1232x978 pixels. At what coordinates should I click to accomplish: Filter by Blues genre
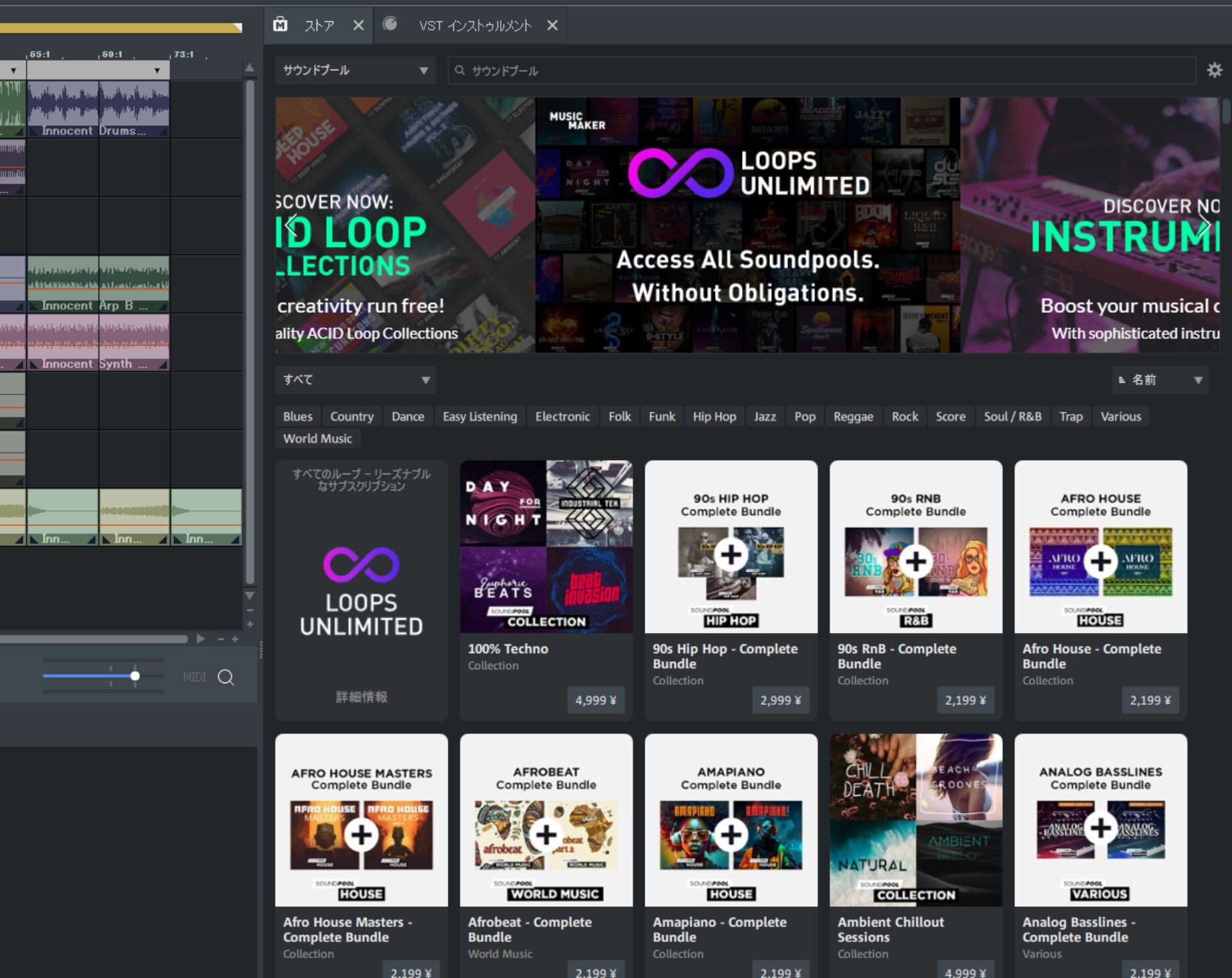[x=298, y=417]
